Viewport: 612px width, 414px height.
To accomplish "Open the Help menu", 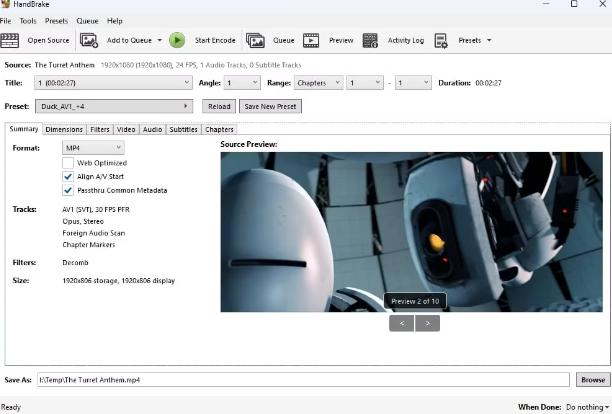I will point(115,21).
